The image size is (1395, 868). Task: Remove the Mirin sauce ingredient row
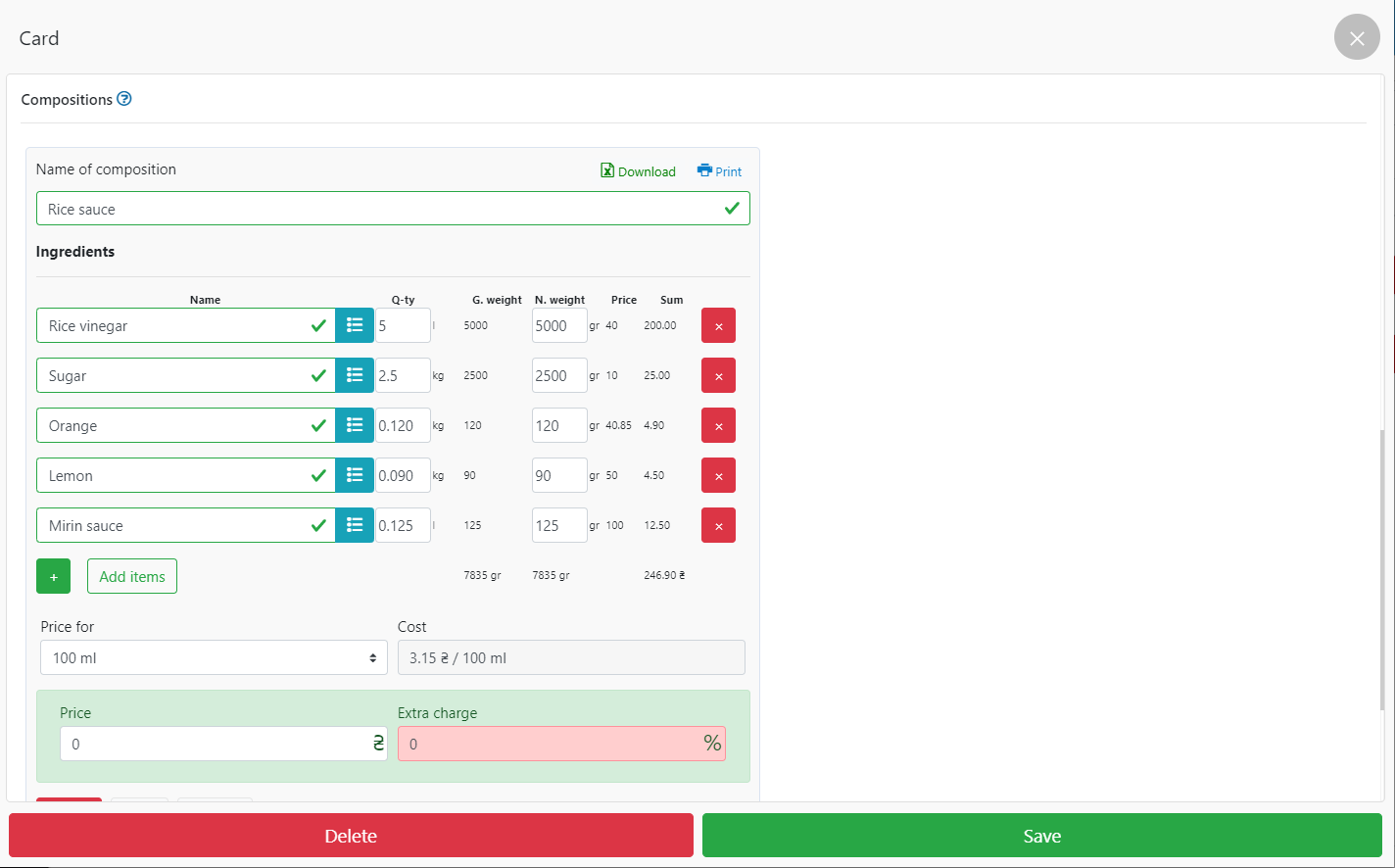[x=718, y=526]
